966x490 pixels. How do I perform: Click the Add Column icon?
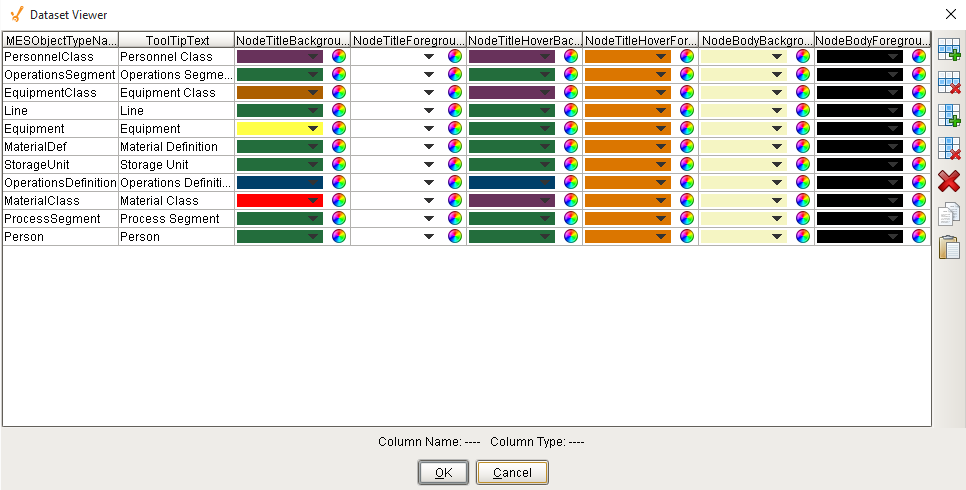(948, 115)
